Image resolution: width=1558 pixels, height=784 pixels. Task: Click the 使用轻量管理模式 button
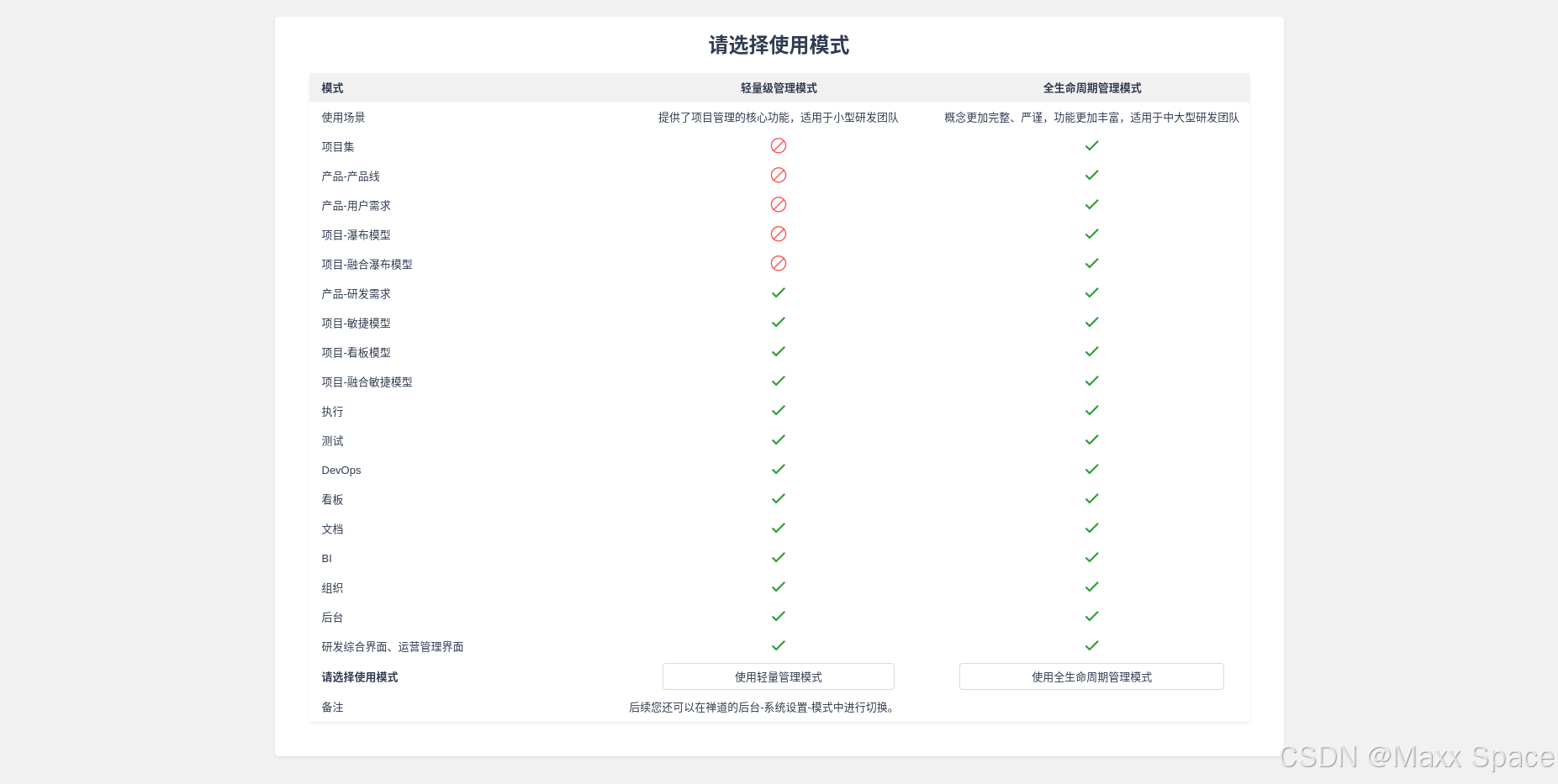point(778,676)
